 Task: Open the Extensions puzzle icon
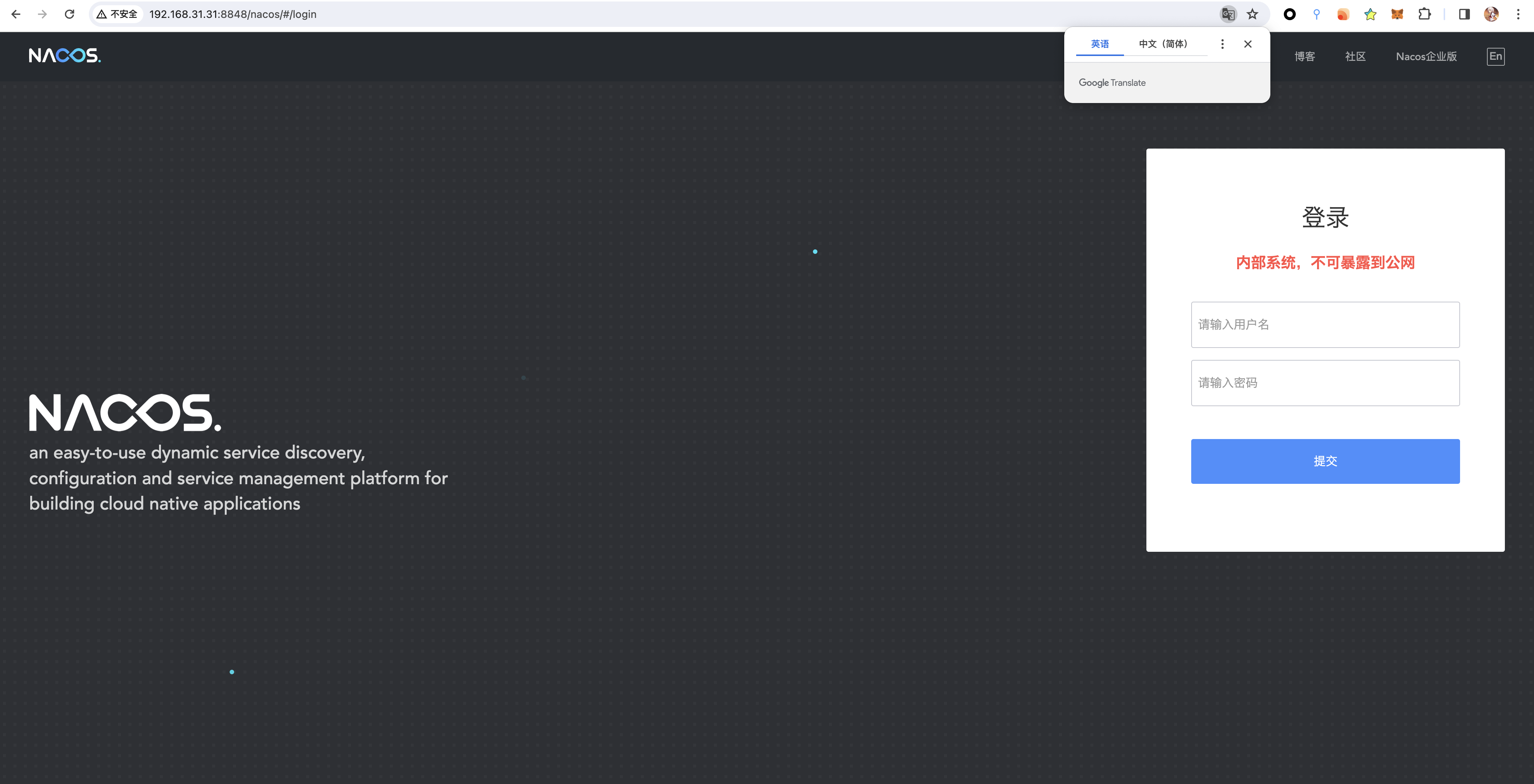click(1425, 14)
